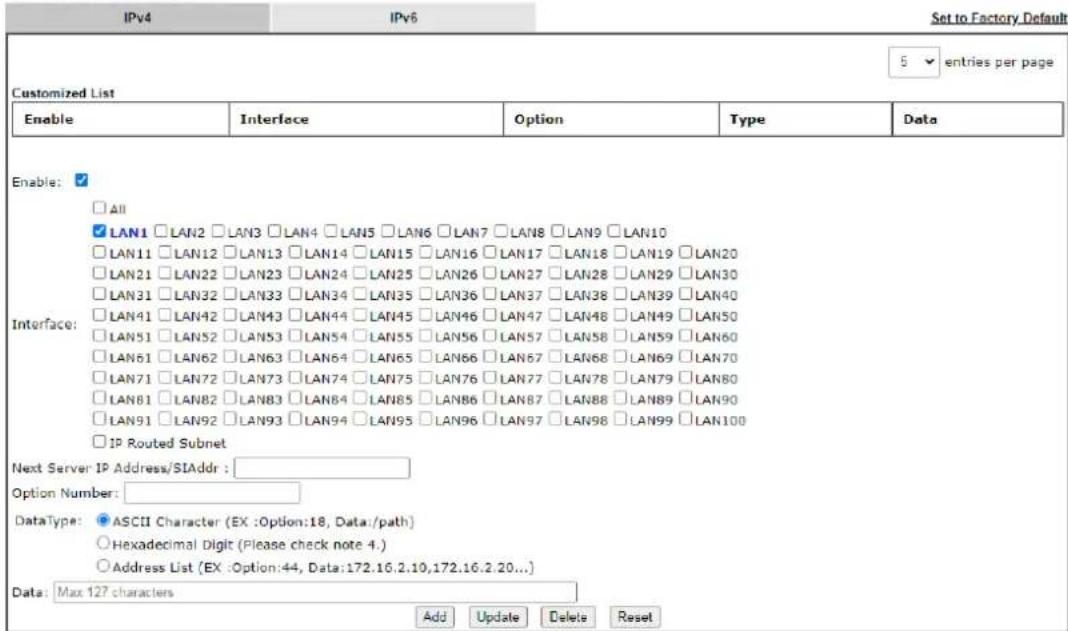Image resolution: width=1068 pixels, height=631 pixels.
Task: Check the LAN68 checkbox
Action: 555,356
